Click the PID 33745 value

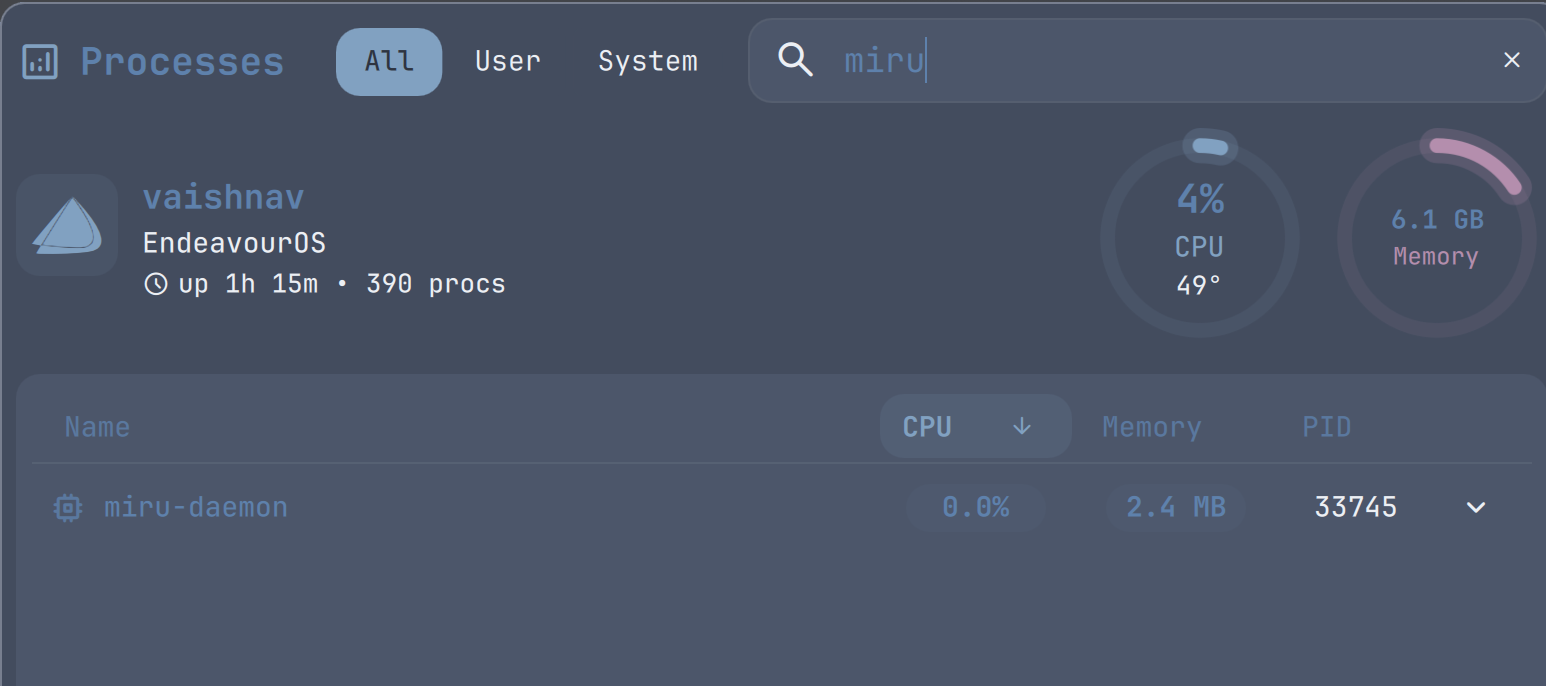coord(1355,508)
